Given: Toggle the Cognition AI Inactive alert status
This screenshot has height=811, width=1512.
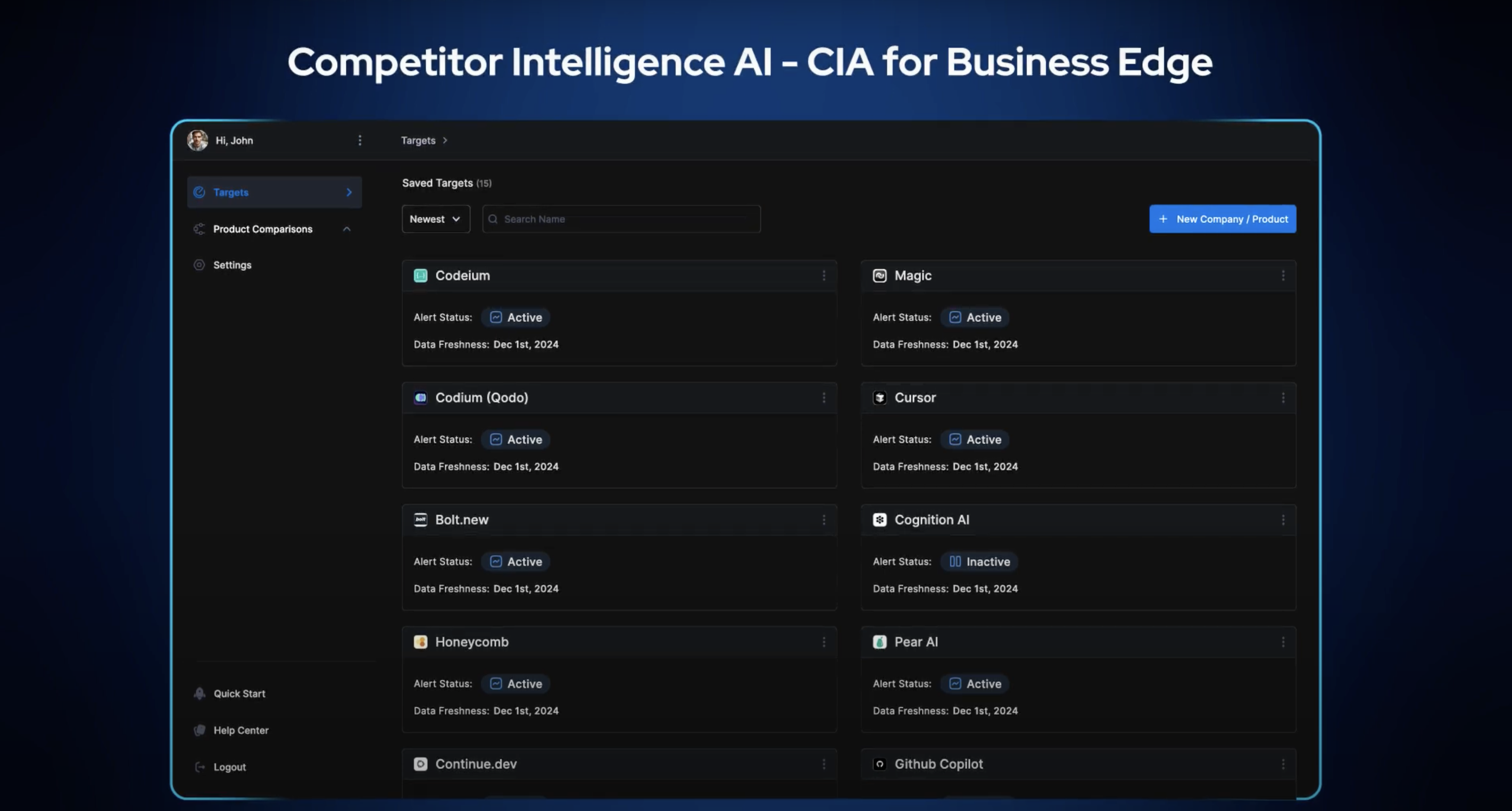Looking at the screenshot, I should tap(979, 561).
